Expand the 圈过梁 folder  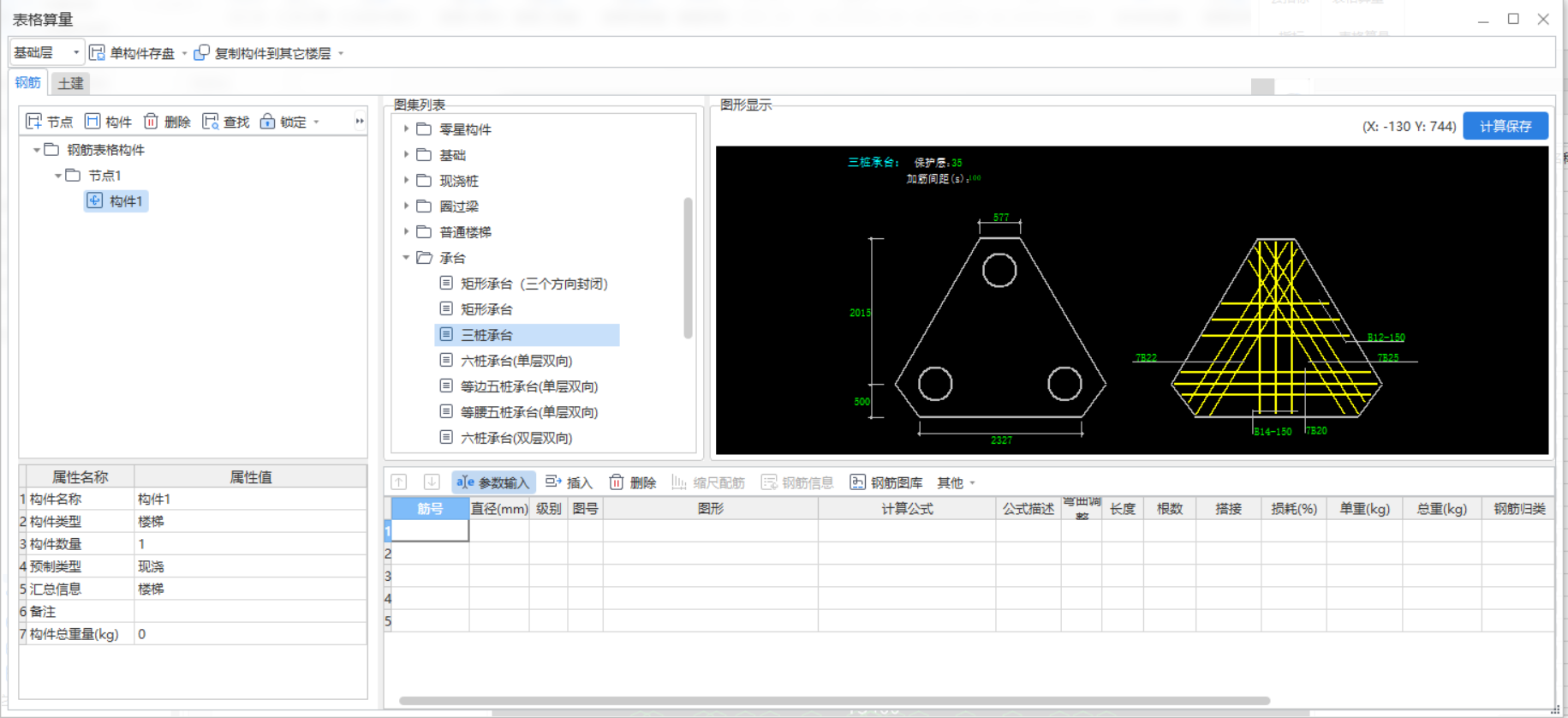[x=406, y=206]
